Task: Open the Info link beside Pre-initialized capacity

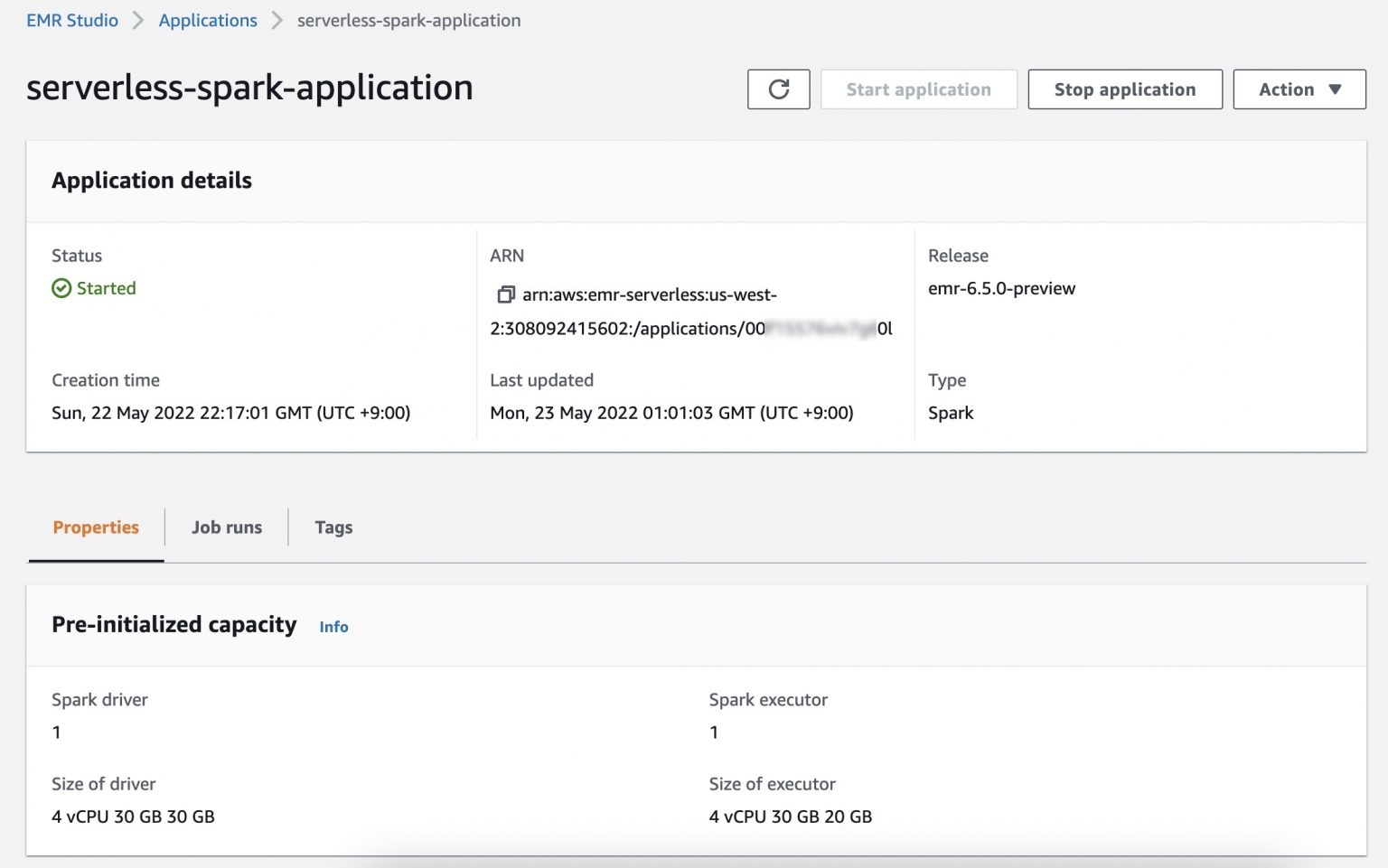Action: click(x=333, y=626)
